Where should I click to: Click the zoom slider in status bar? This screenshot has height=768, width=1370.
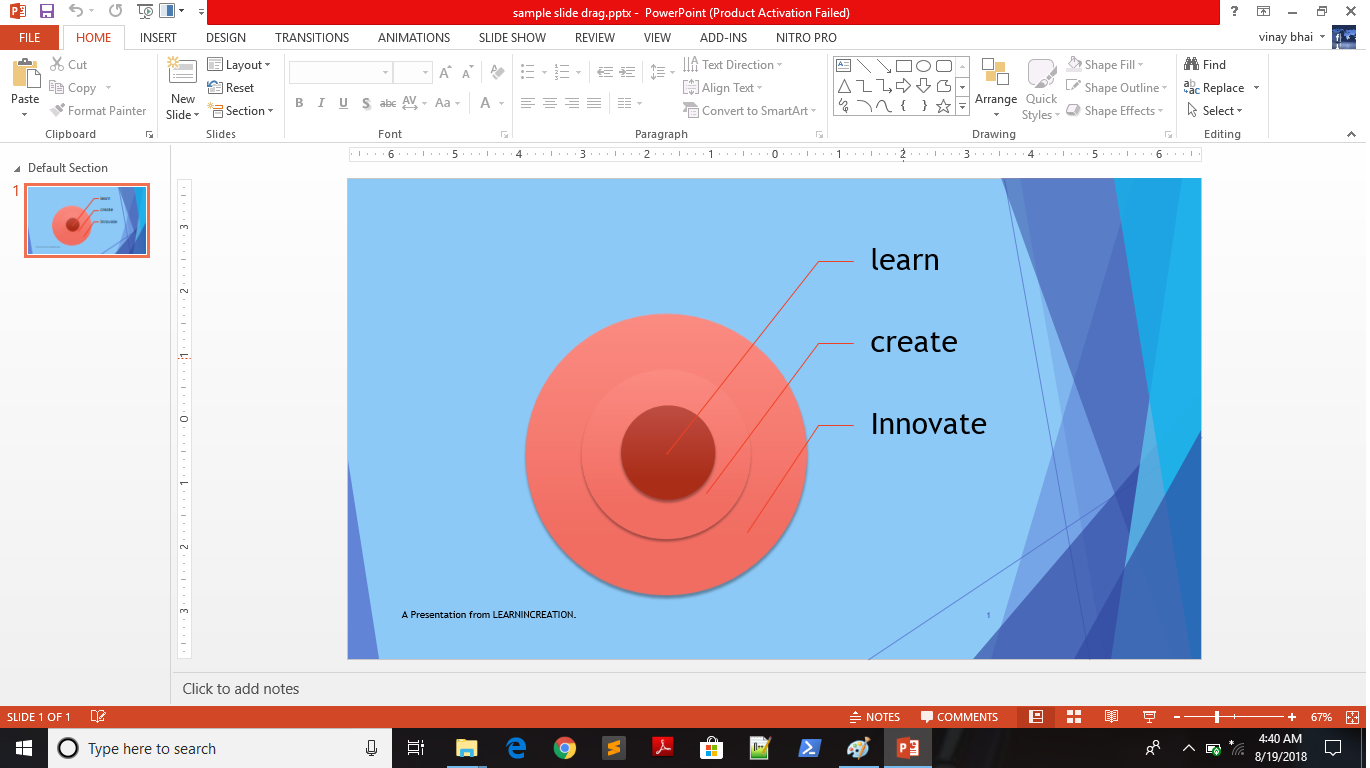pyautogui.click(x=1217, y=717)
